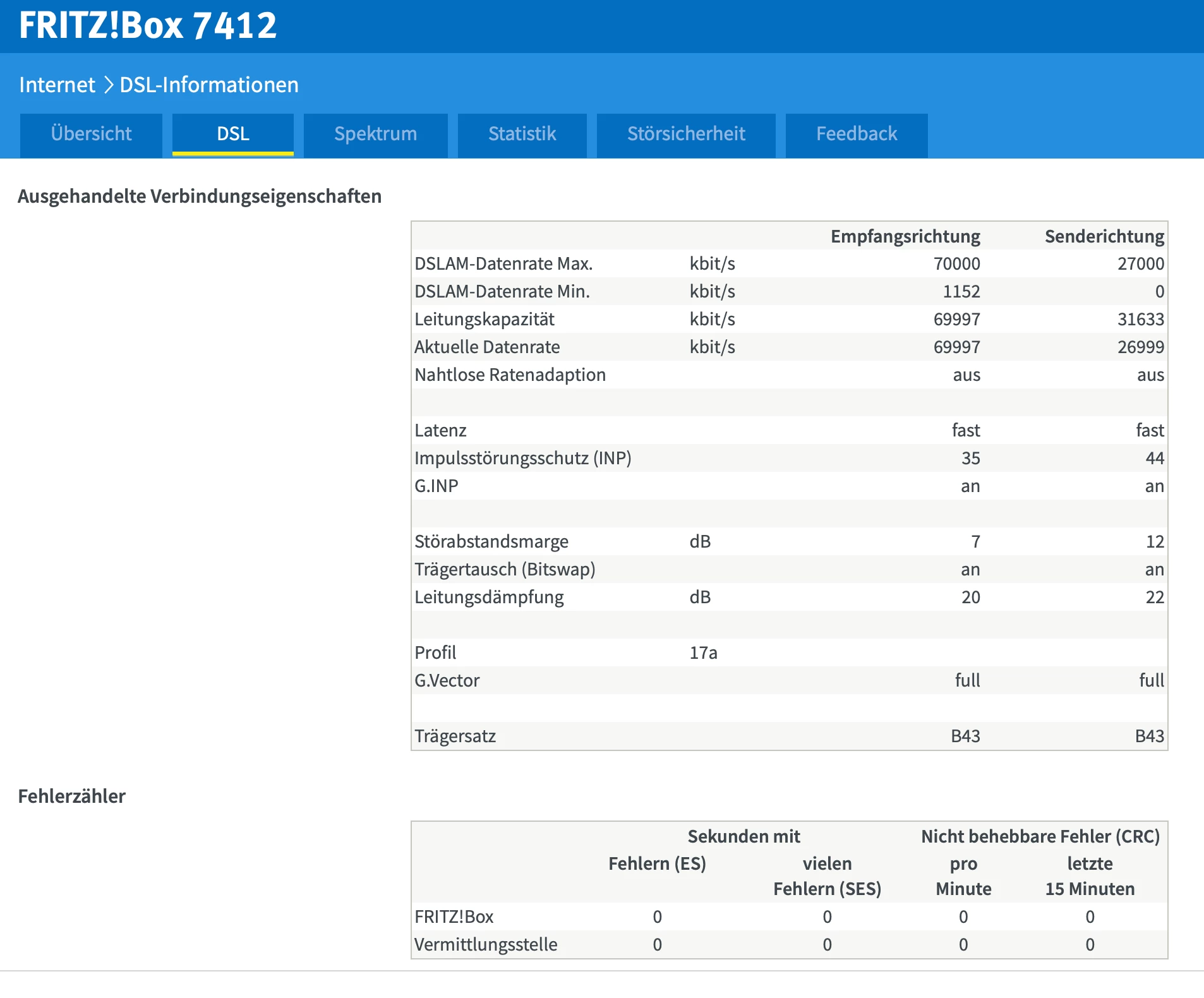Select the Fehlern (ES) column header
1204x998 pixels.
pos(657,863)
